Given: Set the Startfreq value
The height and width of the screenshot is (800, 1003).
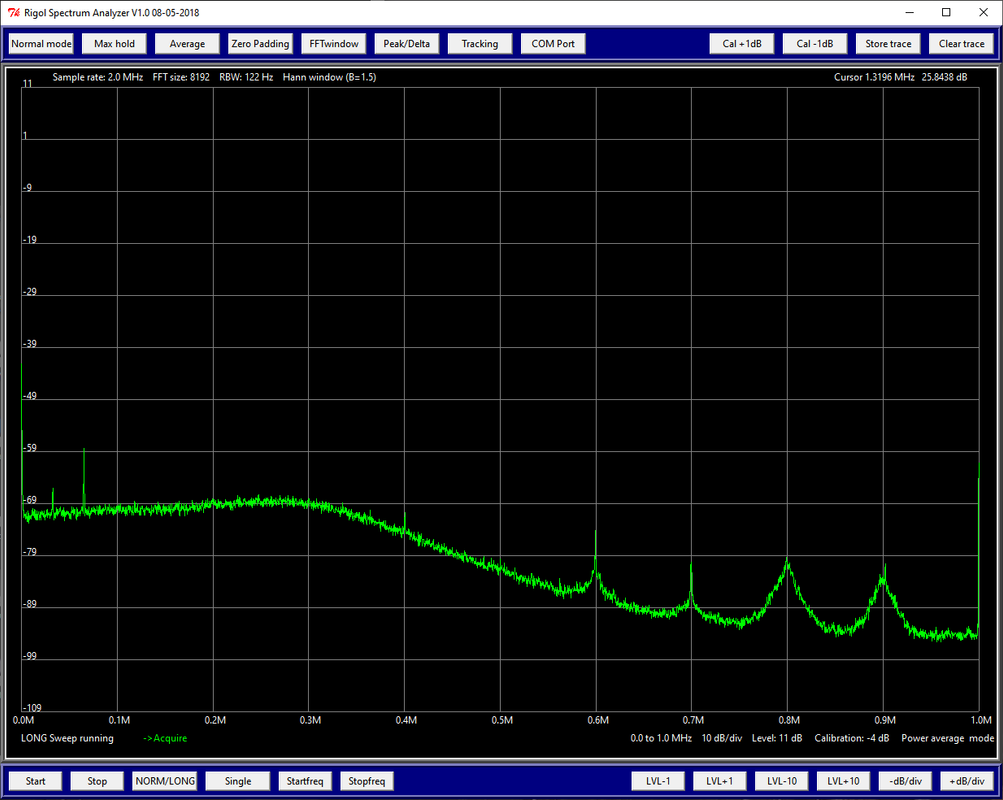Looking at the screenshot, I should point(305,781).
